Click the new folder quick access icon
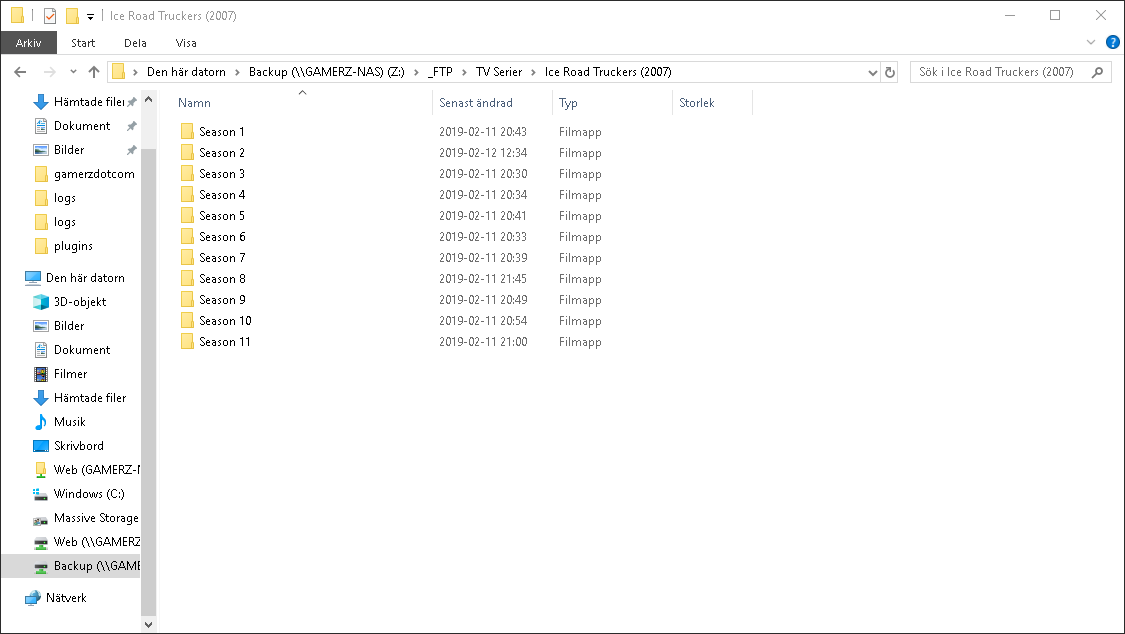 click(72, 15)
